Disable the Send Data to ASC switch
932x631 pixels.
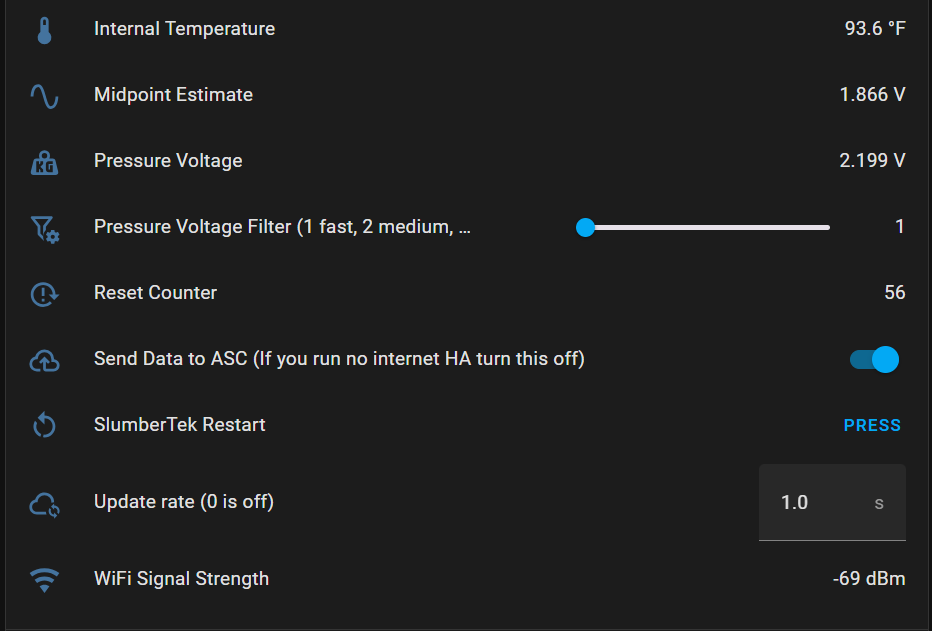(874, 359)
